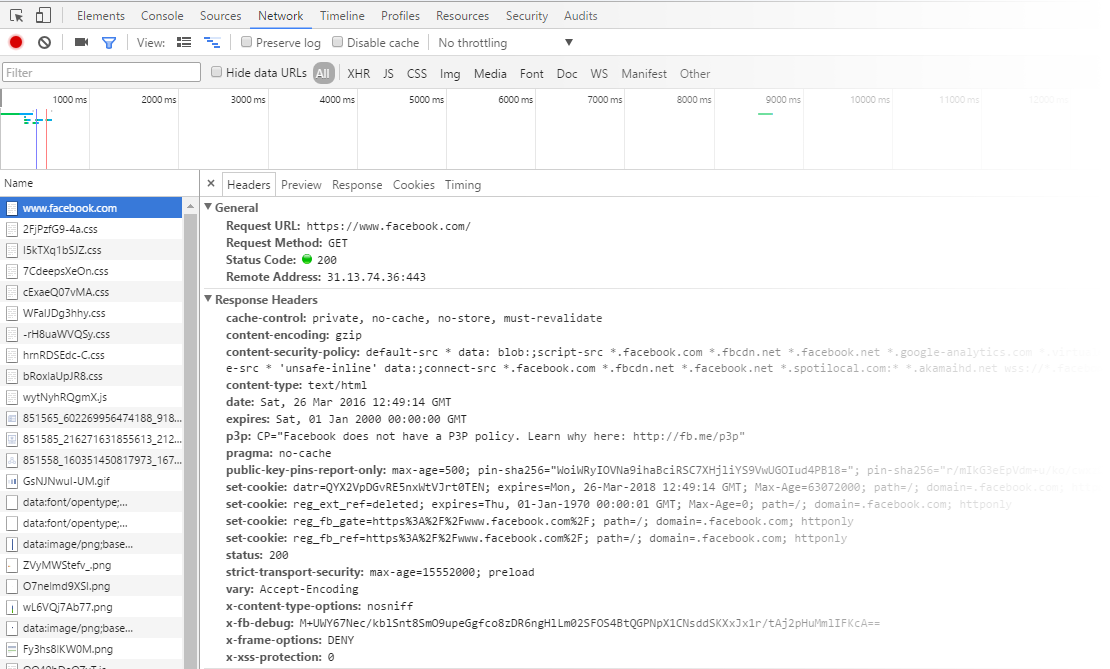Image resolution: width=1110 pixels, height=669 pixels.
Task: Click the GsNJNwul-UM.gif file icon
Action: [x=11, y=481]
